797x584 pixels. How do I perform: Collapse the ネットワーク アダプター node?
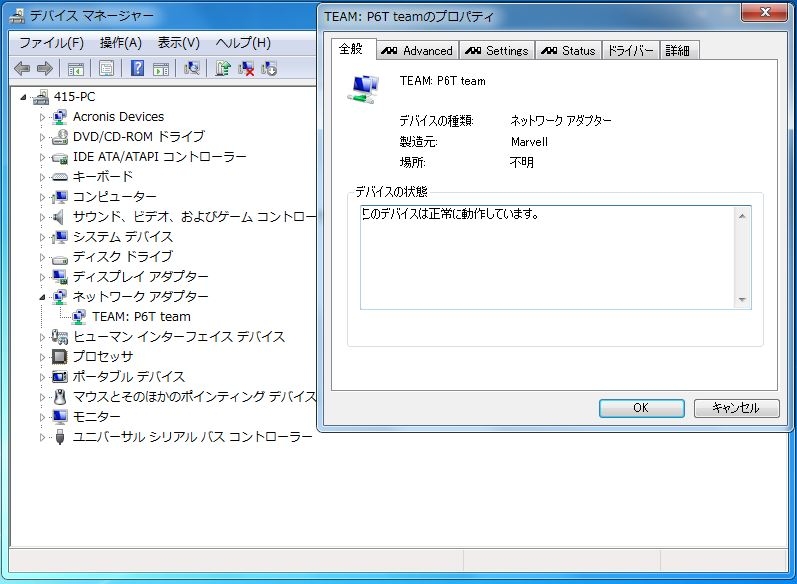(x=42, y=297)
